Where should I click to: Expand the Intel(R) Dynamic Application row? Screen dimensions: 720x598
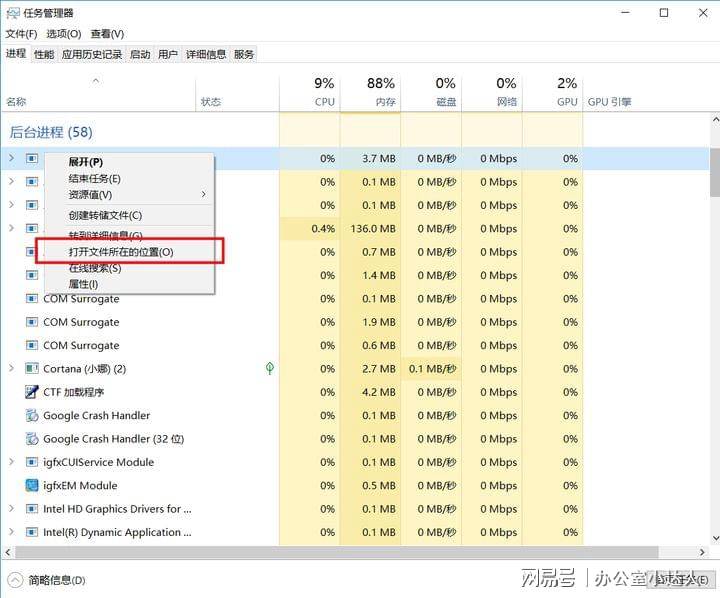tap(11, 531)
